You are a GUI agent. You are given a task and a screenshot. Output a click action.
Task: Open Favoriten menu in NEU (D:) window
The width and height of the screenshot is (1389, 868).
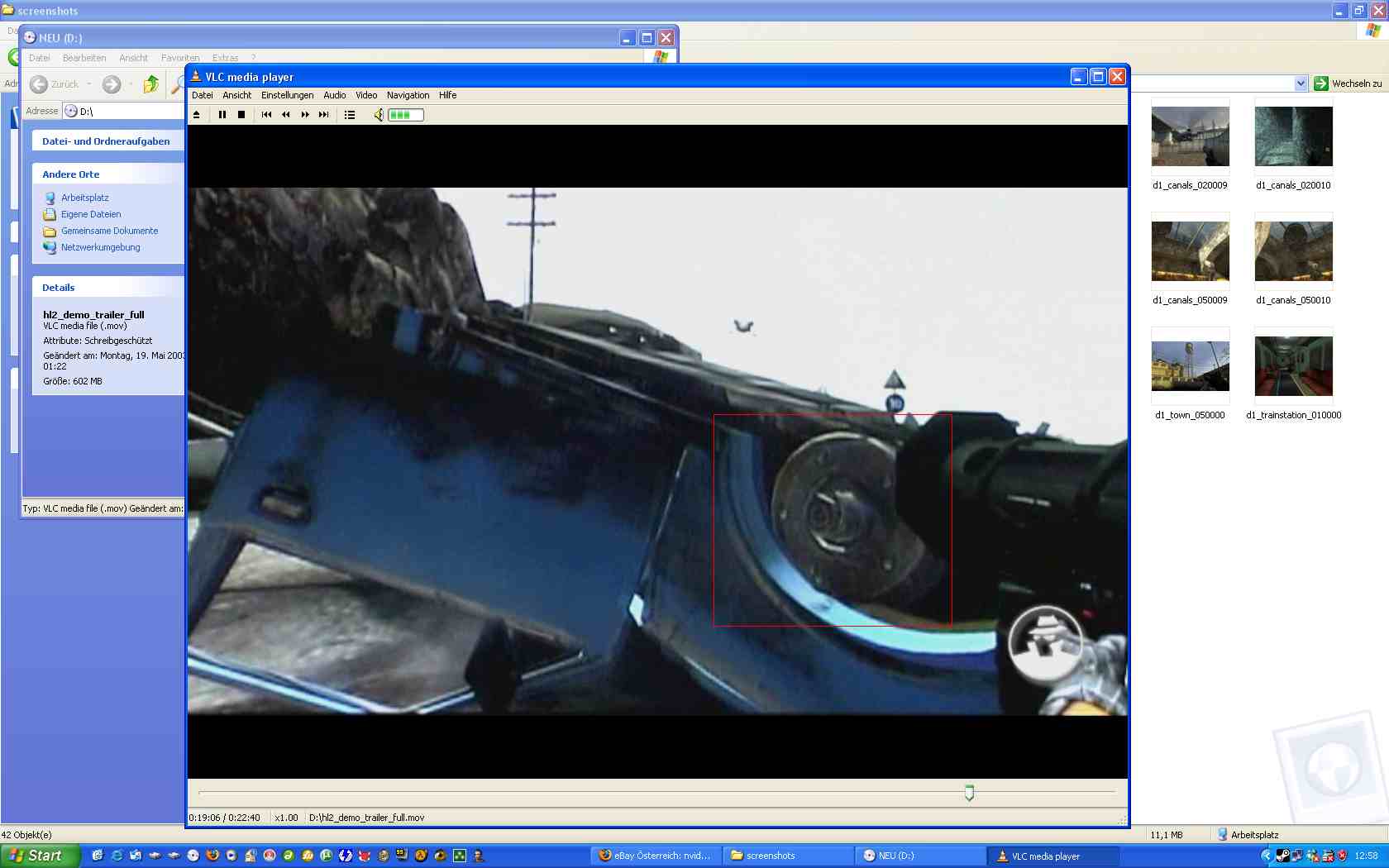click(180, 58)
